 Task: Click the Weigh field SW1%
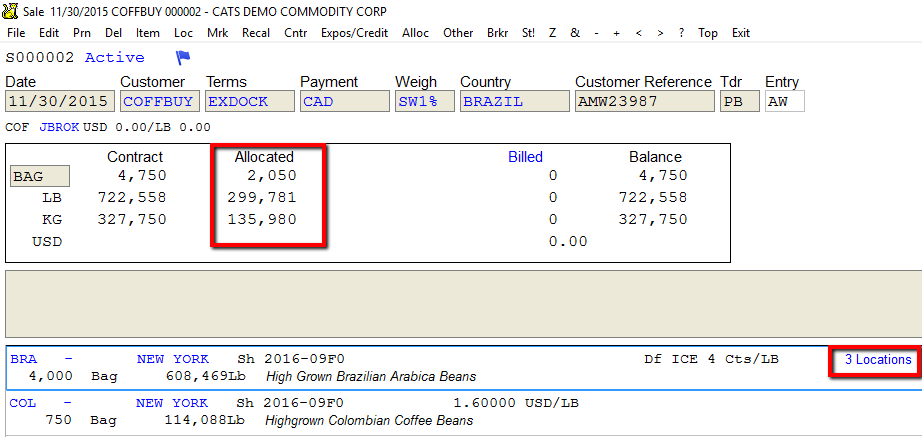click(425, 101)
